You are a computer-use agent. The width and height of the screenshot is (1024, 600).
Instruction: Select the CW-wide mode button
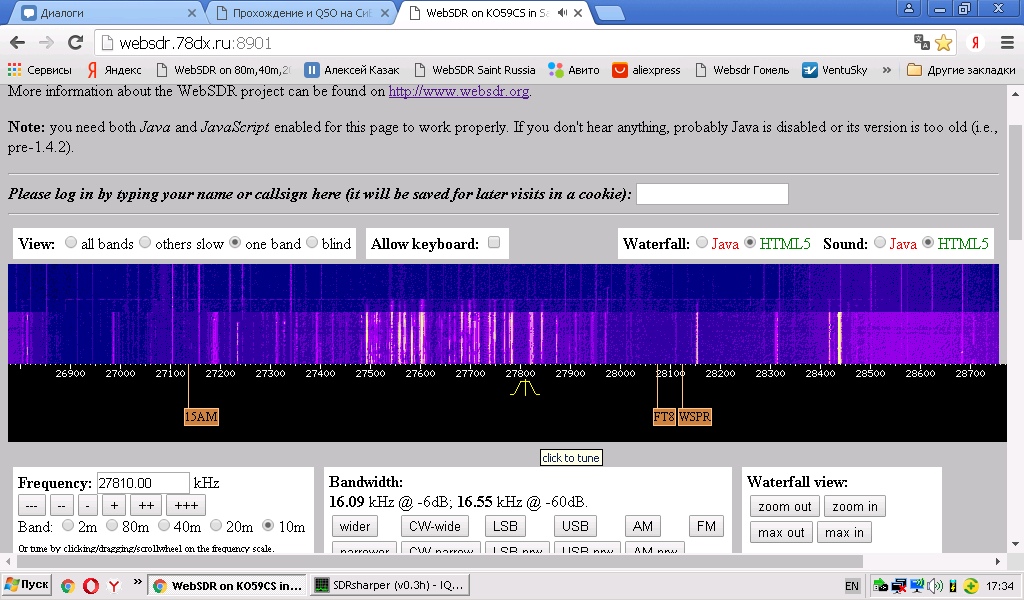434,526
